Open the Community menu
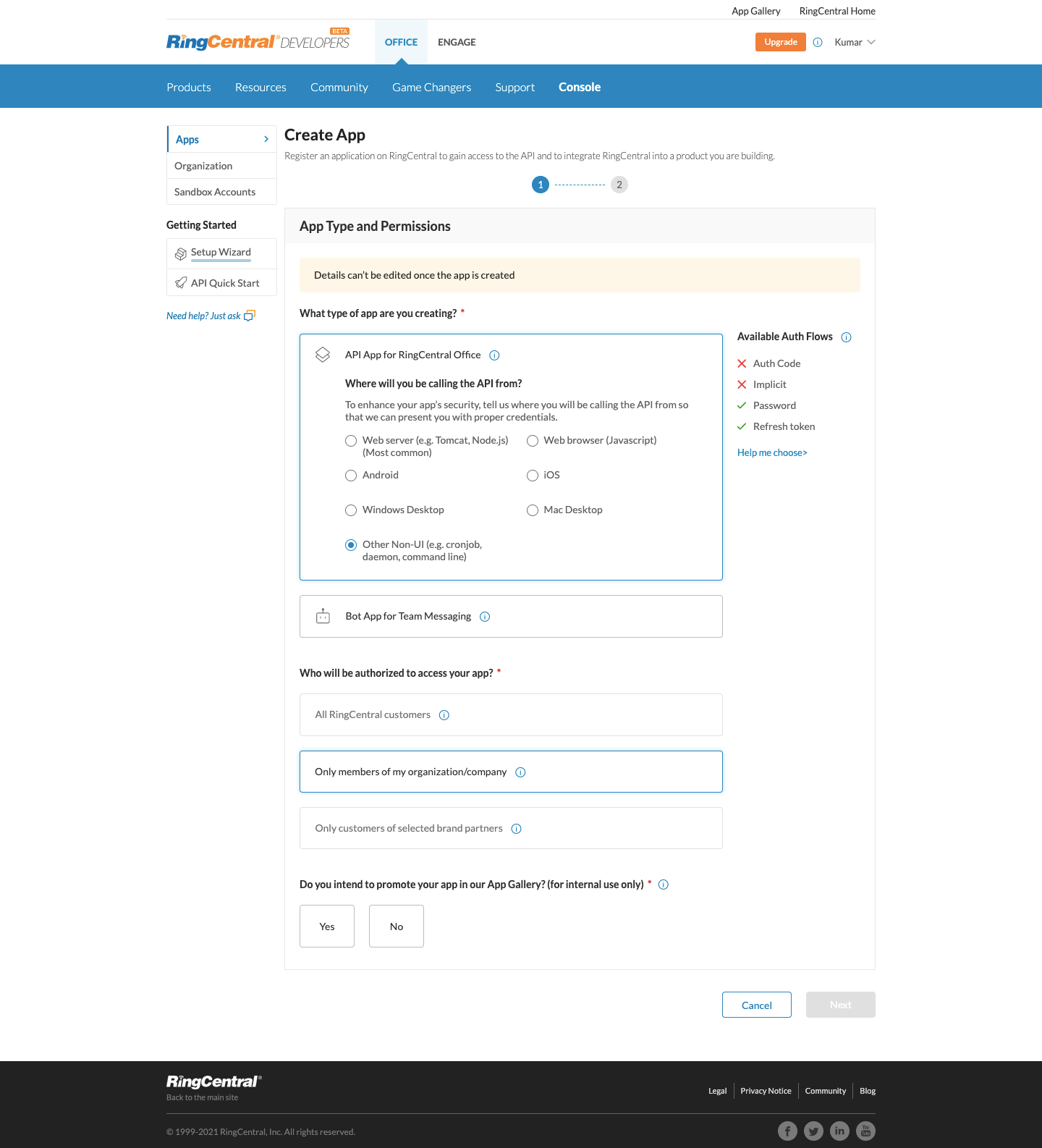Screen dimensions: 1042x1148 (339, 87)
